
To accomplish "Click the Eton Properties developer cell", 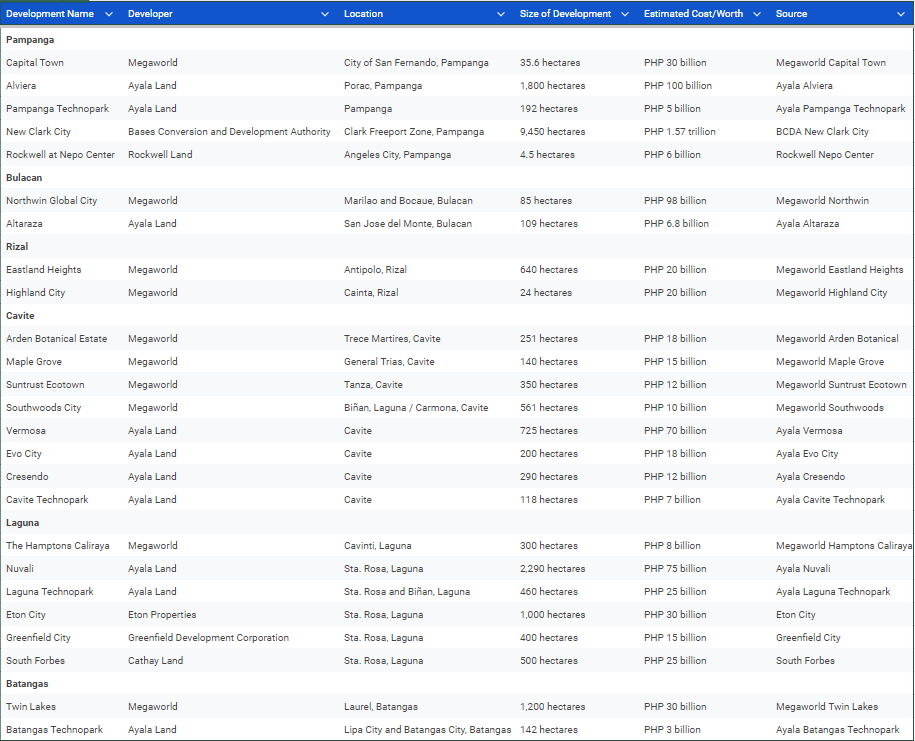I will [162, 614].
